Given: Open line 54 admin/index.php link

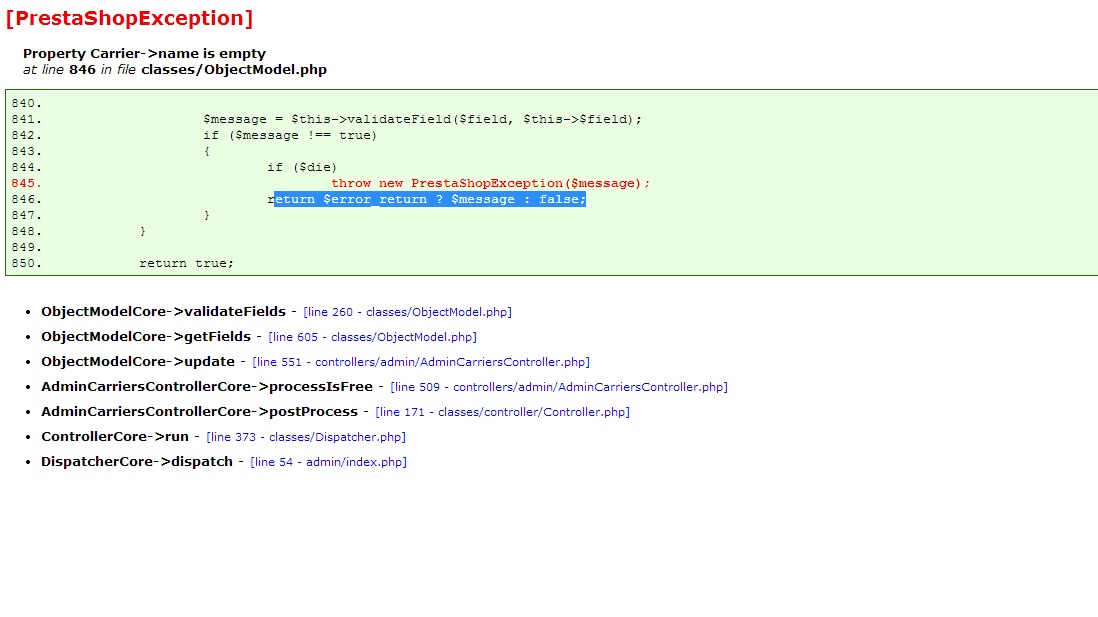Looking at the screenshot, I should [x=328, y=462].
